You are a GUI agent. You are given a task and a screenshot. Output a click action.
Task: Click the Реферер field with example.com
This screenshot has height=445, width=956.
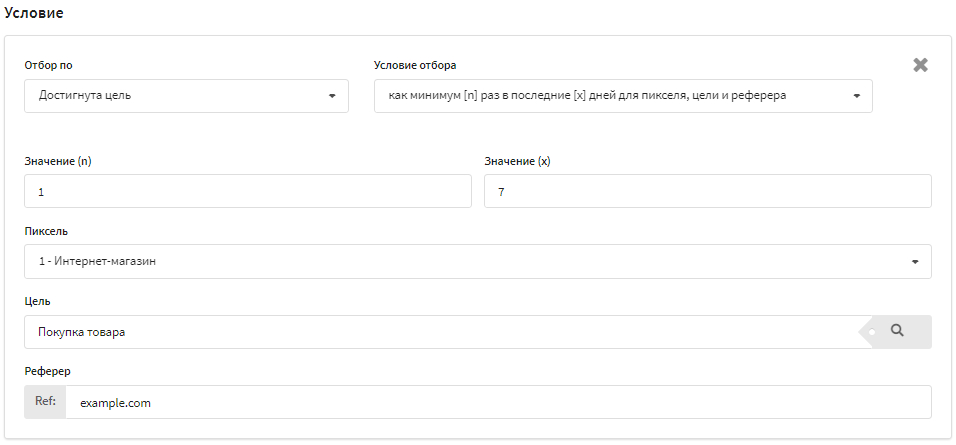497,402
